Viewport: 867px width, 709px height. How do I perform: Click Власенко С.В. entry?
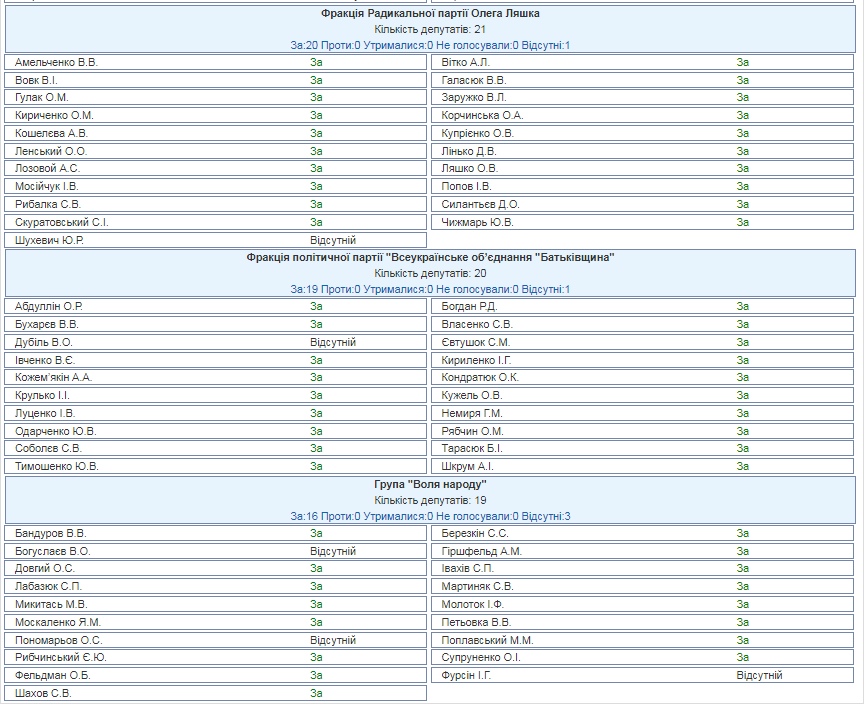tap(643, 324)
